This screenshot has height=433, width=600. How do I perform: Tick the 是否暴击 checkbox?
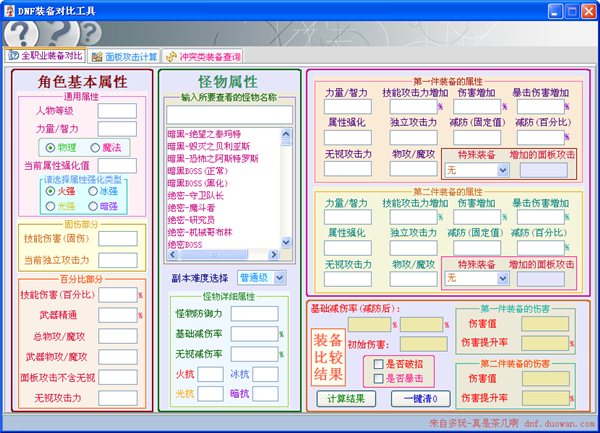point(378,379)
